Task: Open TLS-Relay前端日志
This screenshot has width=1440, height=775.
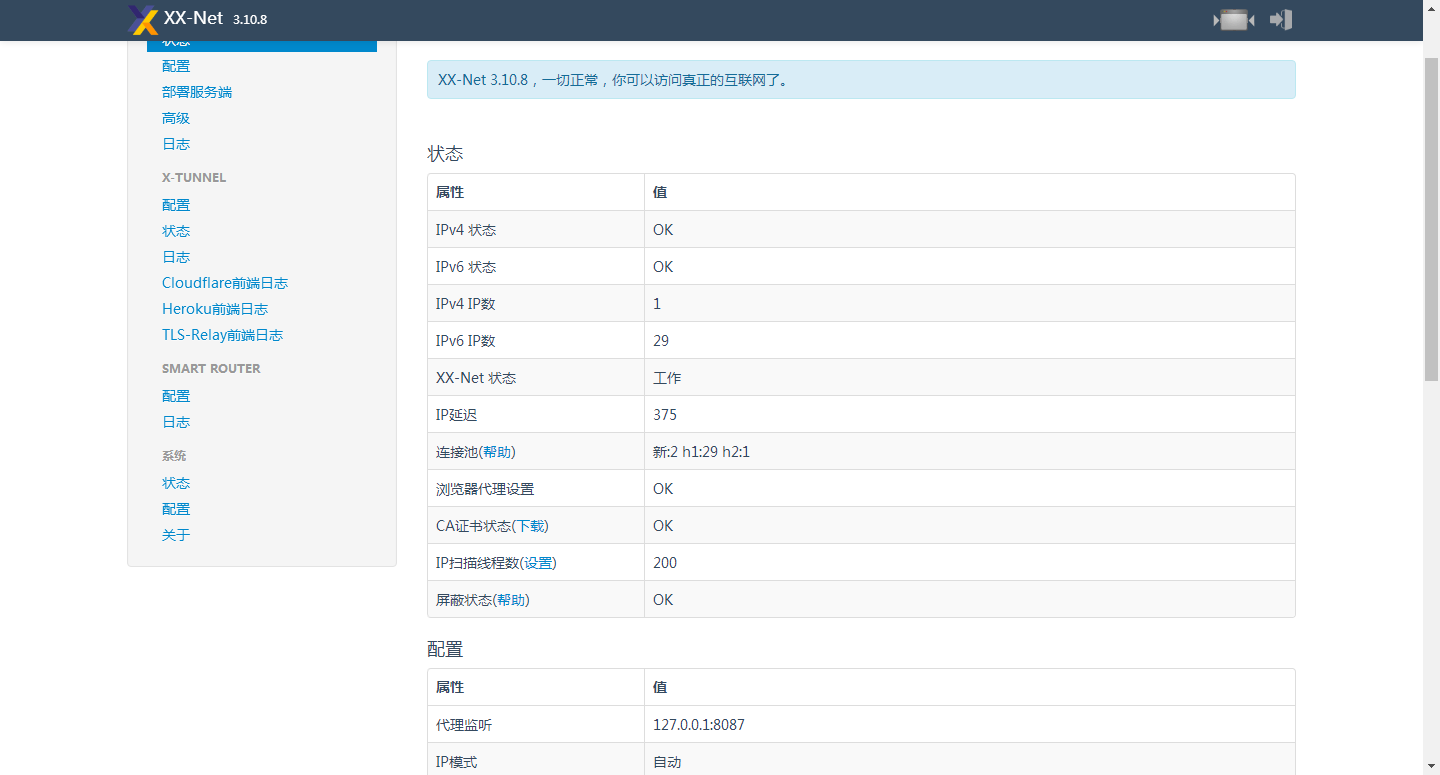Action: point(222,335)
